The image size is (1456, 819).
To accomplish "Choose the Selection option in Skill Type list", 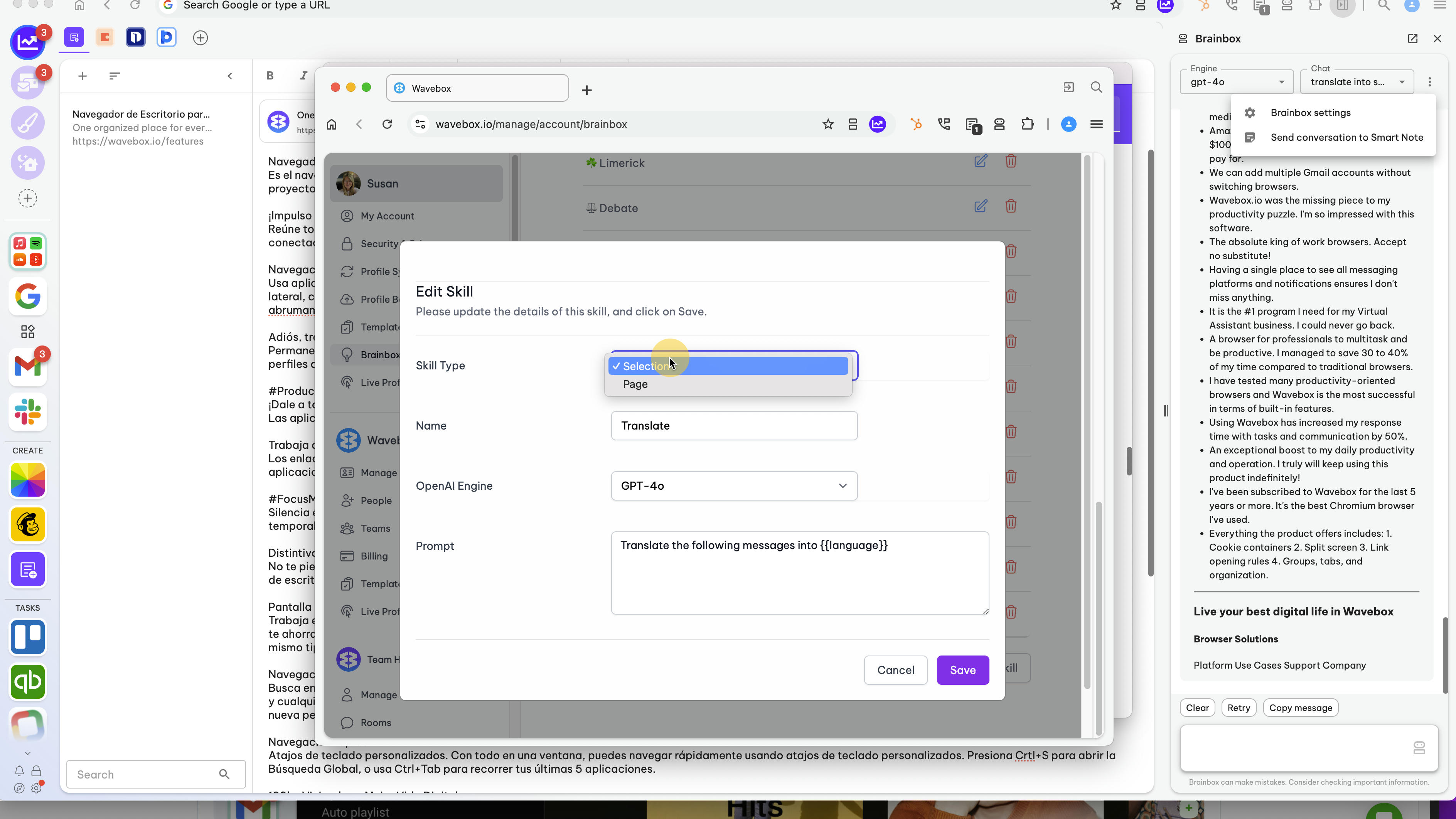I will [728, 366].
